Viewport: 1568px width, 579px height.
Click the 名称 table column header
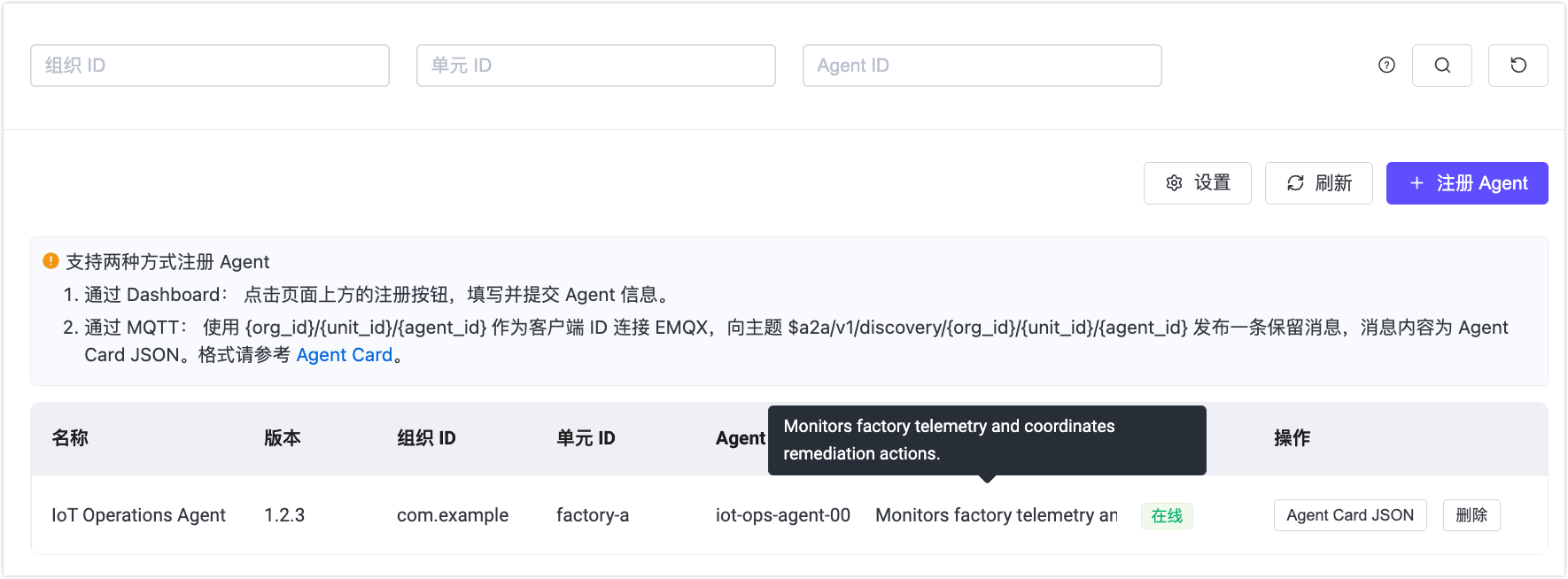(x=69, y=437)
